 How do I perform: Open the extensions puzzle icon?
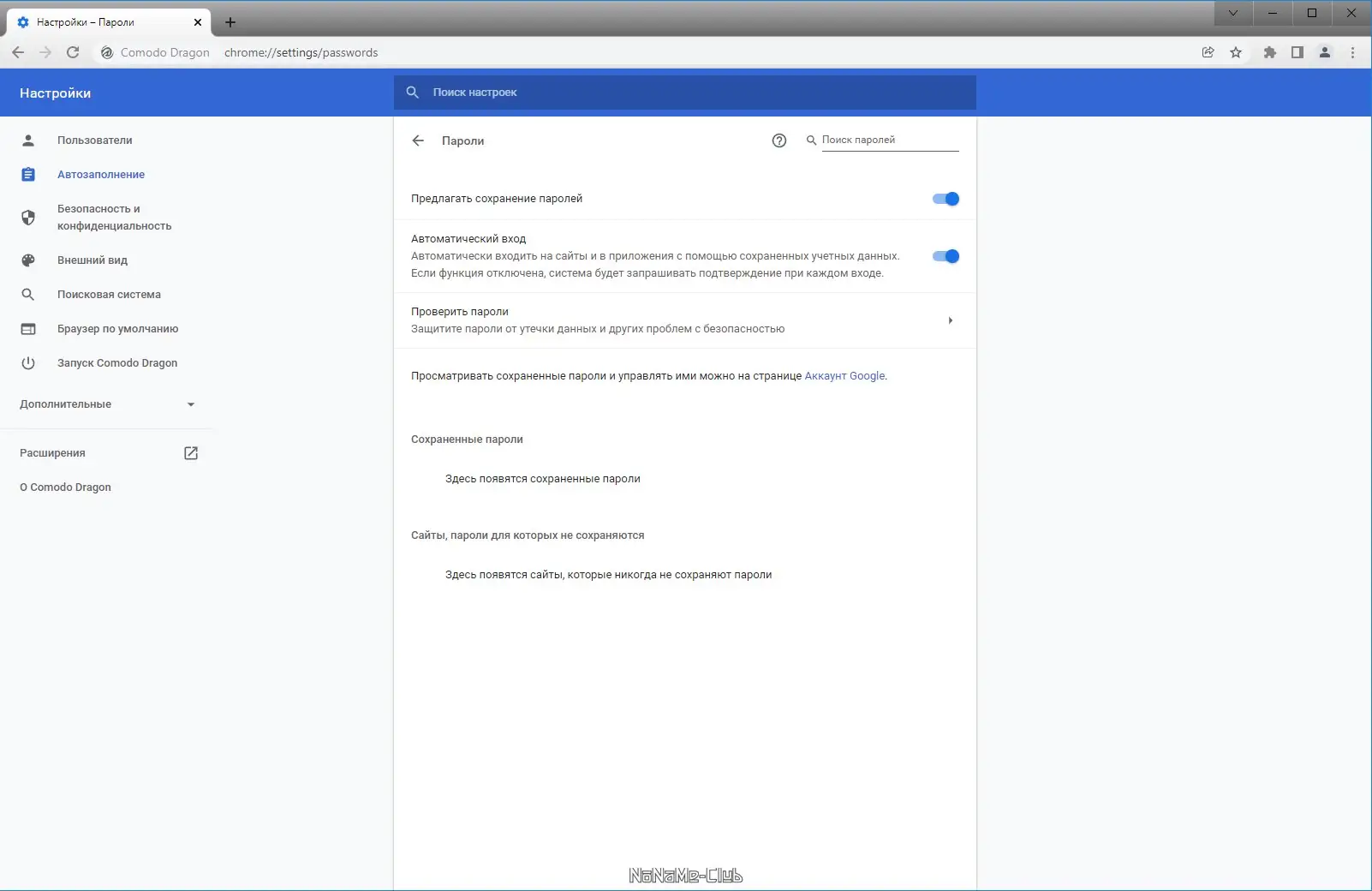pos(1270,52)
